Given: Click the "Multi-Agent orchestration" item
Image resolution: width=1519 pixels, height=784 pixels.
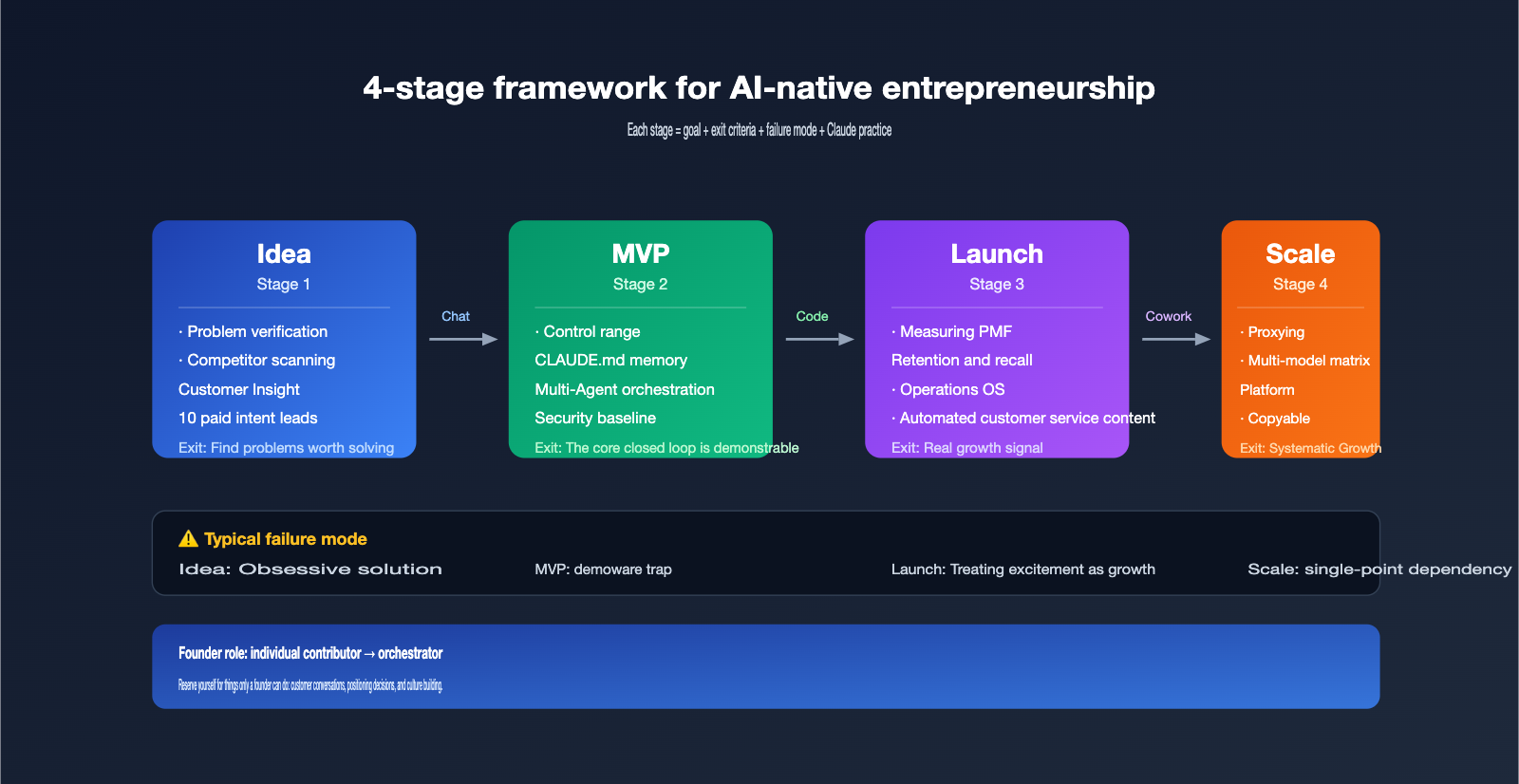Looking at the screenshot, I should coord(625,389).
